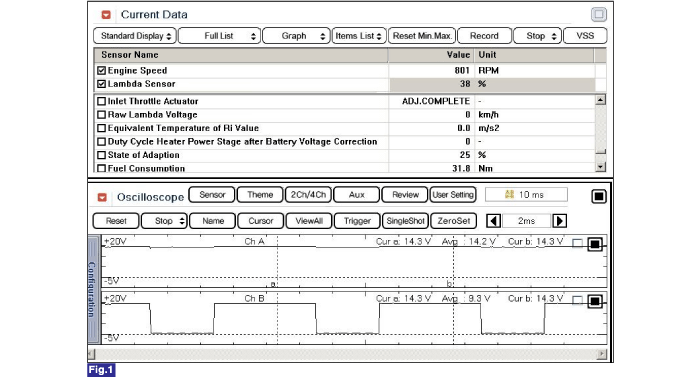700x377 pixels.
Task: Open the Items List dropdown
Action: pos(359,36)
